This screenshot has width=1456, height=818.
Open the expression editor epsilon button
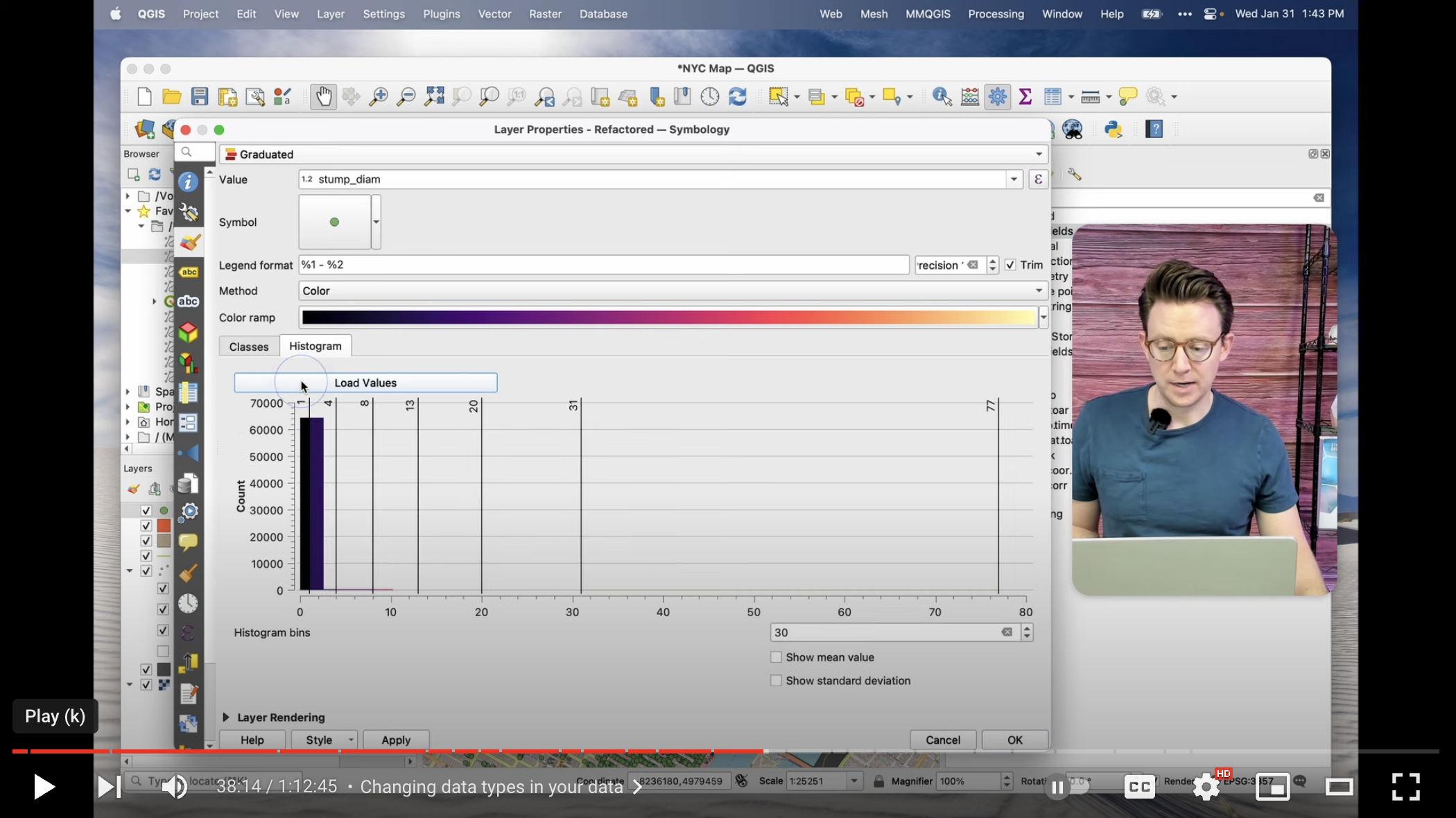[1038, 180]
